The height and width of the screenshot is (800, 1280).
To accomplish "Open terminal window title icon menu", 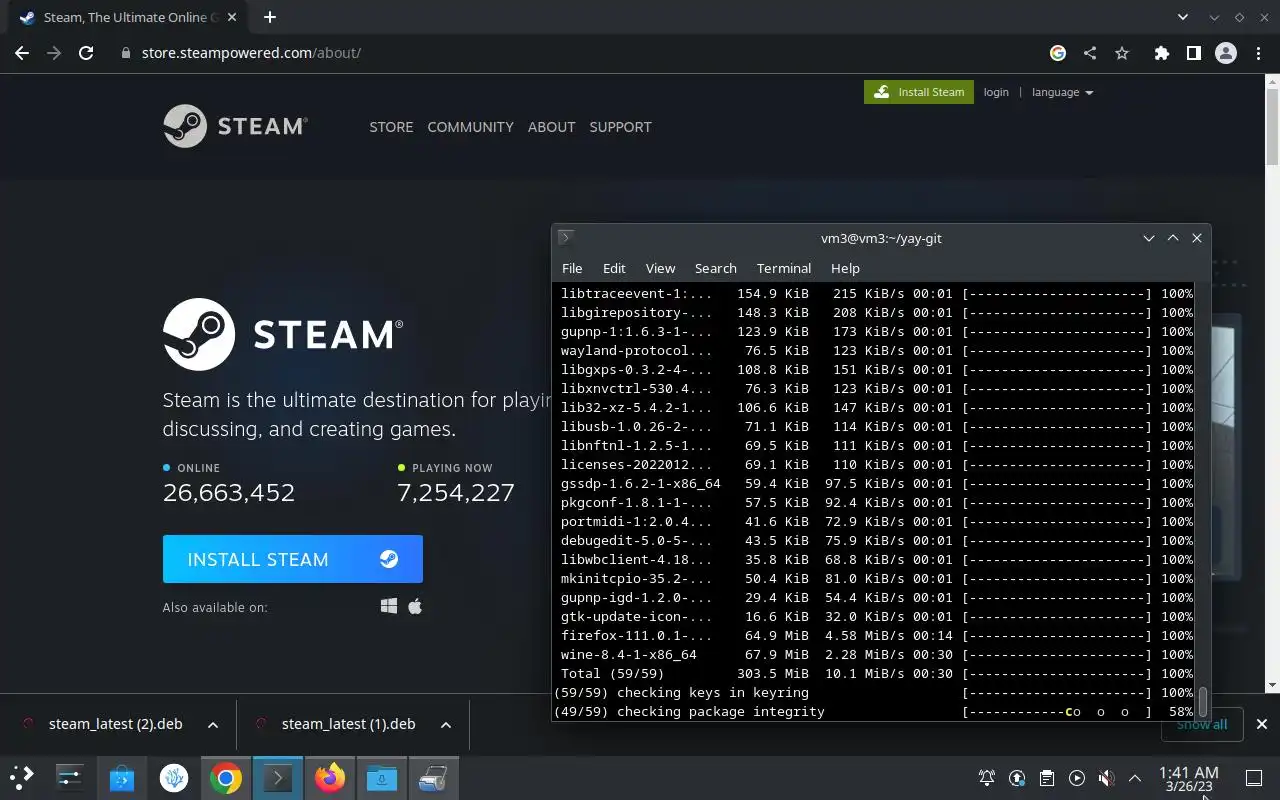I will click(x=566, y=238).
